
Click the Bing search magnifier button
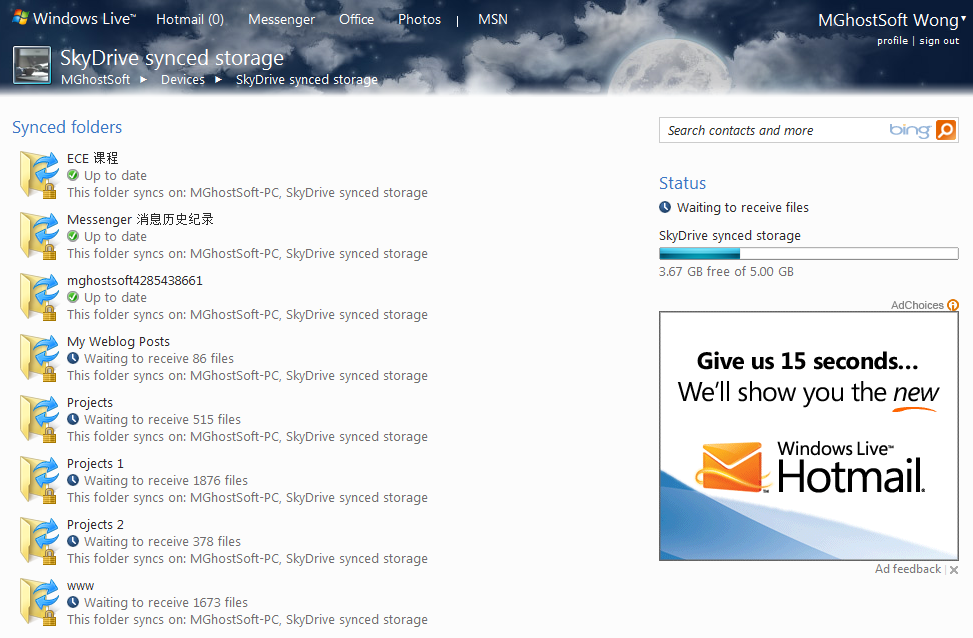[x=945, y=130]
